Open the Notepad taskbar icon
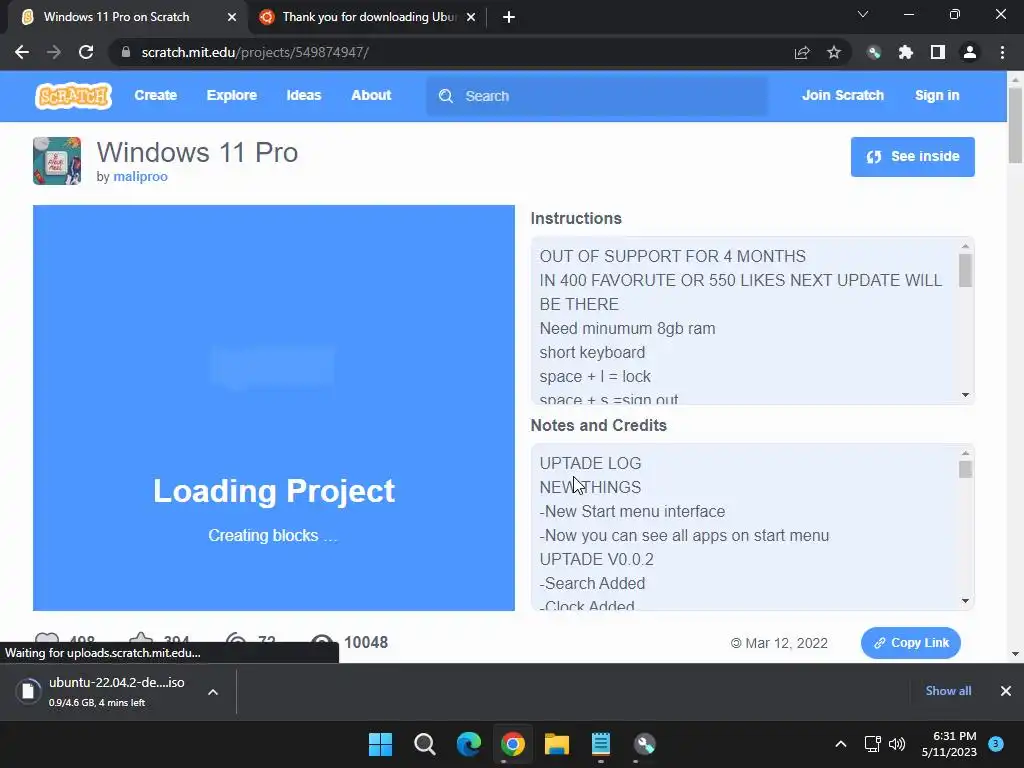The width and height of the screenshot is (1024, 768). point(601,744)
